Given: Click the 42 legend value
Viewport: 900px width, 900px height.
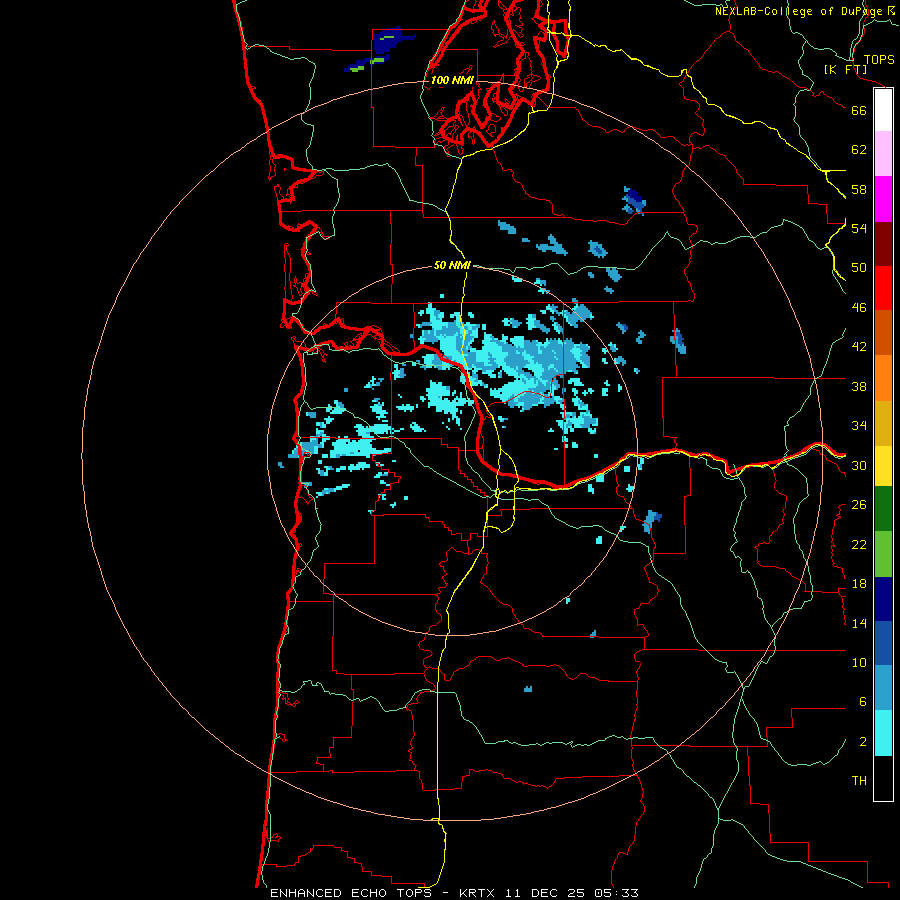Looking at the screenshot, I should tap(859, 347).
